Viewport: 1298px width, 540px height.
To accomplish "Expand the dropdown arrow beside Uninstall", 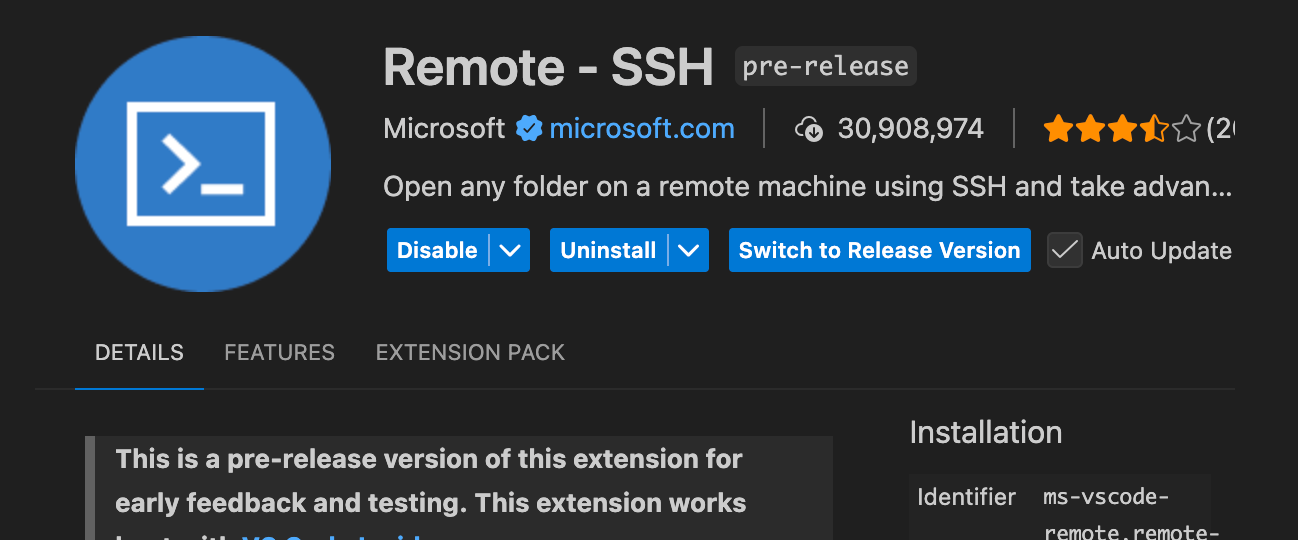I will 688,250.
